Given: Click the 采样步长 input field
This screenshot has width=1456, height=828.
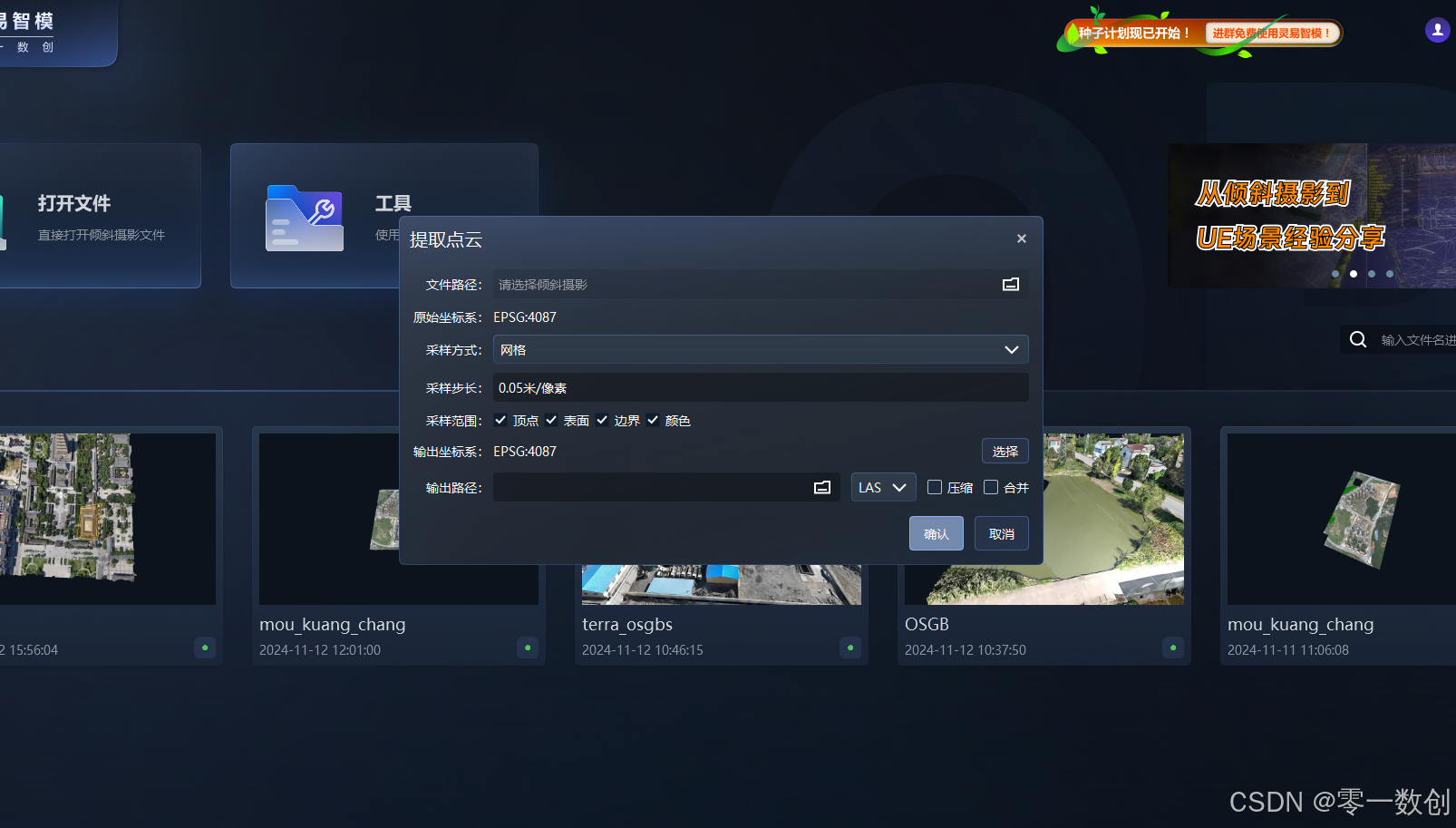Looking at the screenshot, I should click(761, 388).
